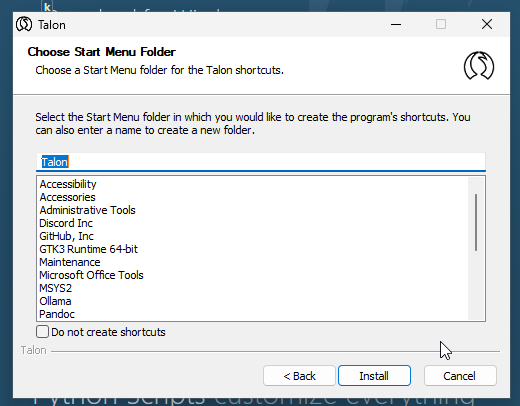Image resolution: width=520 pixels, height=406 pixels.
Task: Click the Start Menu folder name field
Action: [261, 162]
